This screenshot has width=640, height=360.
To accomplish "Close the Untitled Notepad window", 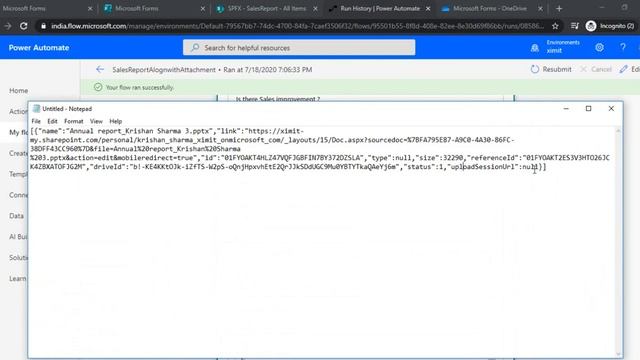I will (x=611, y=109).
